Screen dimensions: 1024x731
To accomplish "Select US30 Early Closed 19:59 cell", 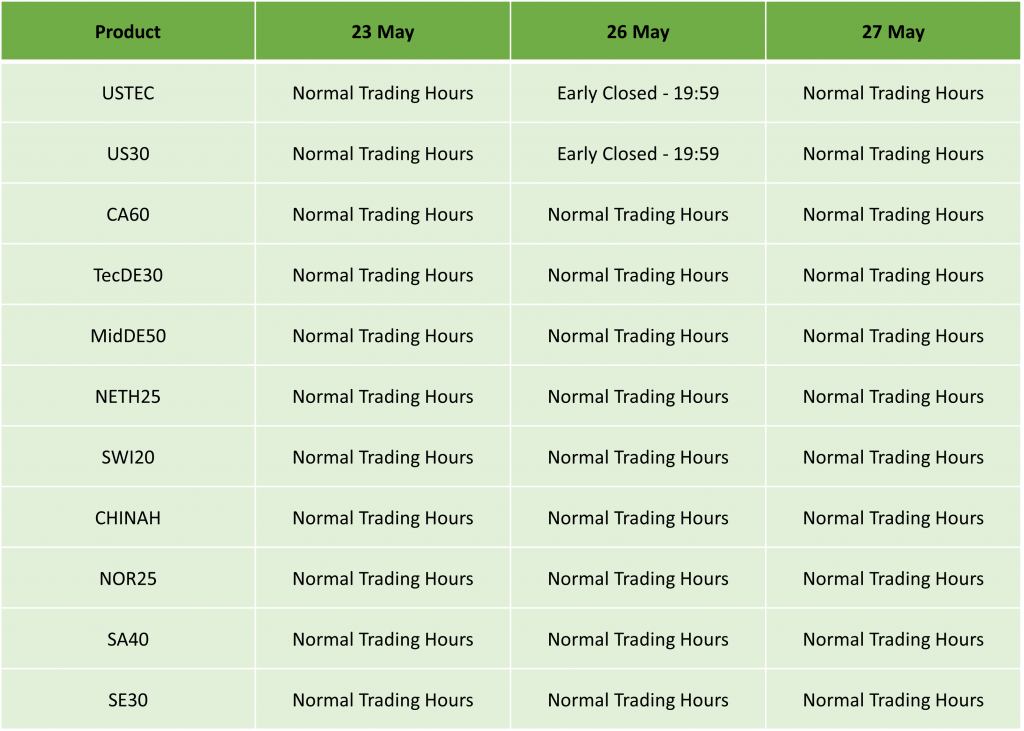I will pos(638,154).
